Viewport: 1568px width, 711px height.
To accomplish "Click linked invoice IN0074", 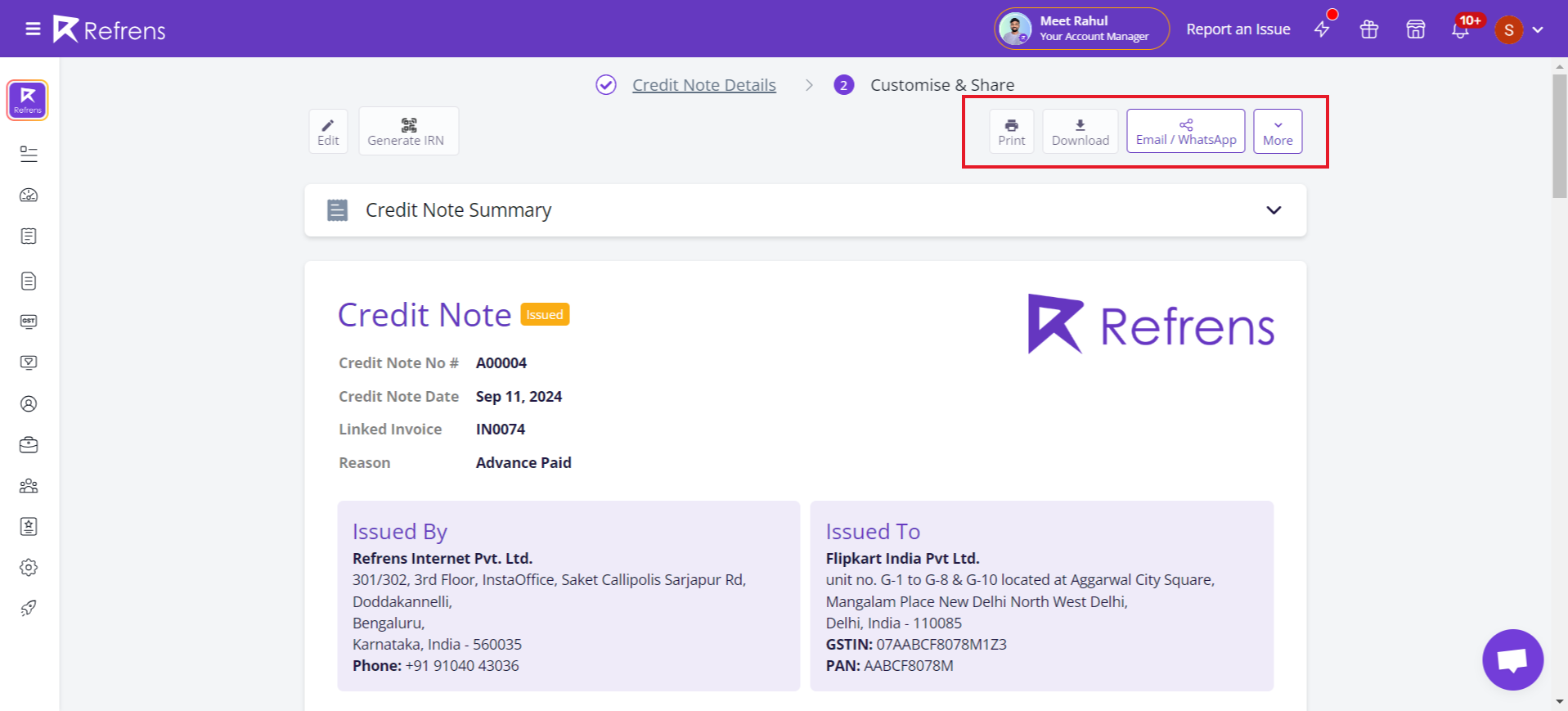I will (501, 430).
